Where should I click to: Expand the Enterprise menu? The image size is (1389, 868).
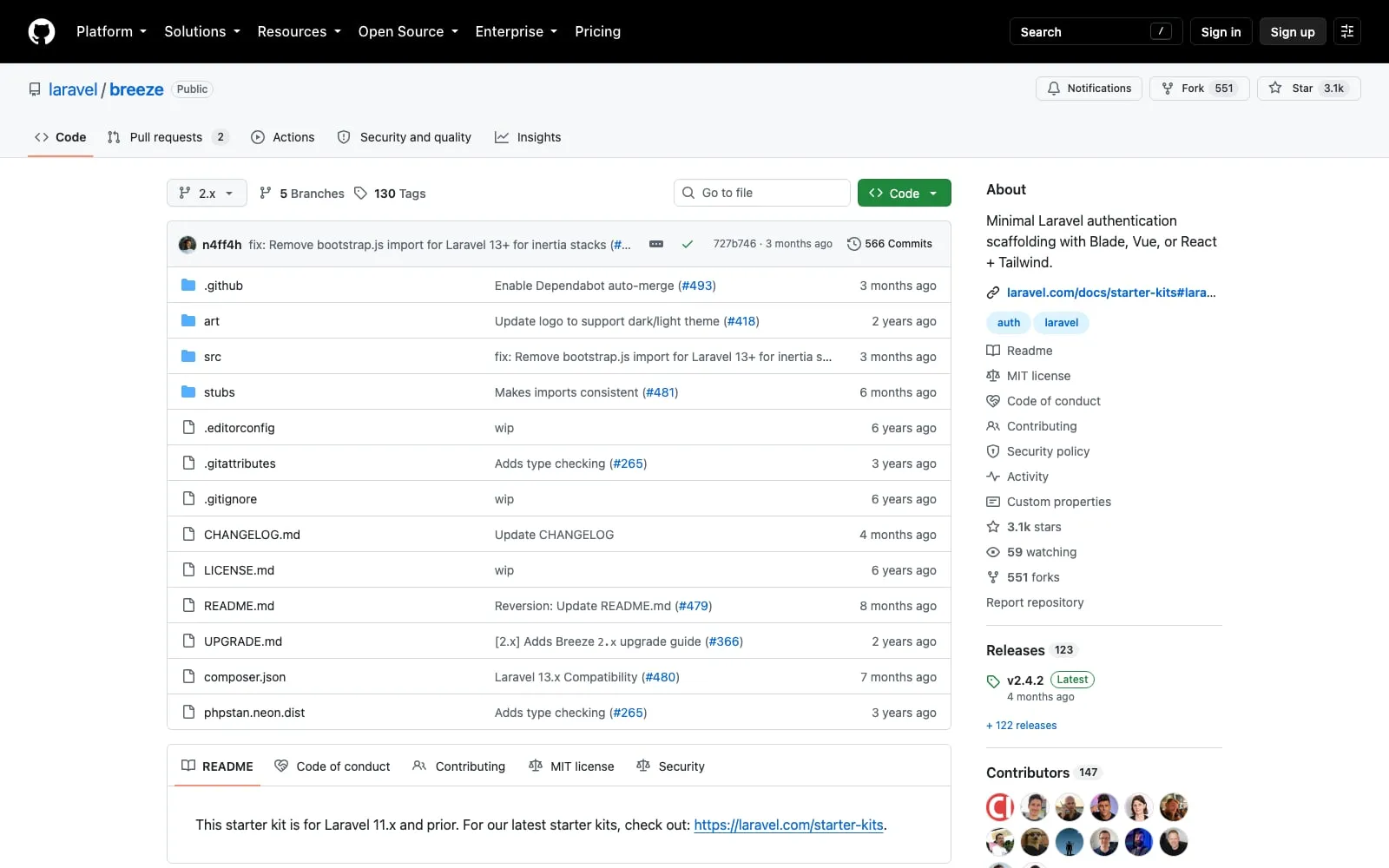click(517, 31)
